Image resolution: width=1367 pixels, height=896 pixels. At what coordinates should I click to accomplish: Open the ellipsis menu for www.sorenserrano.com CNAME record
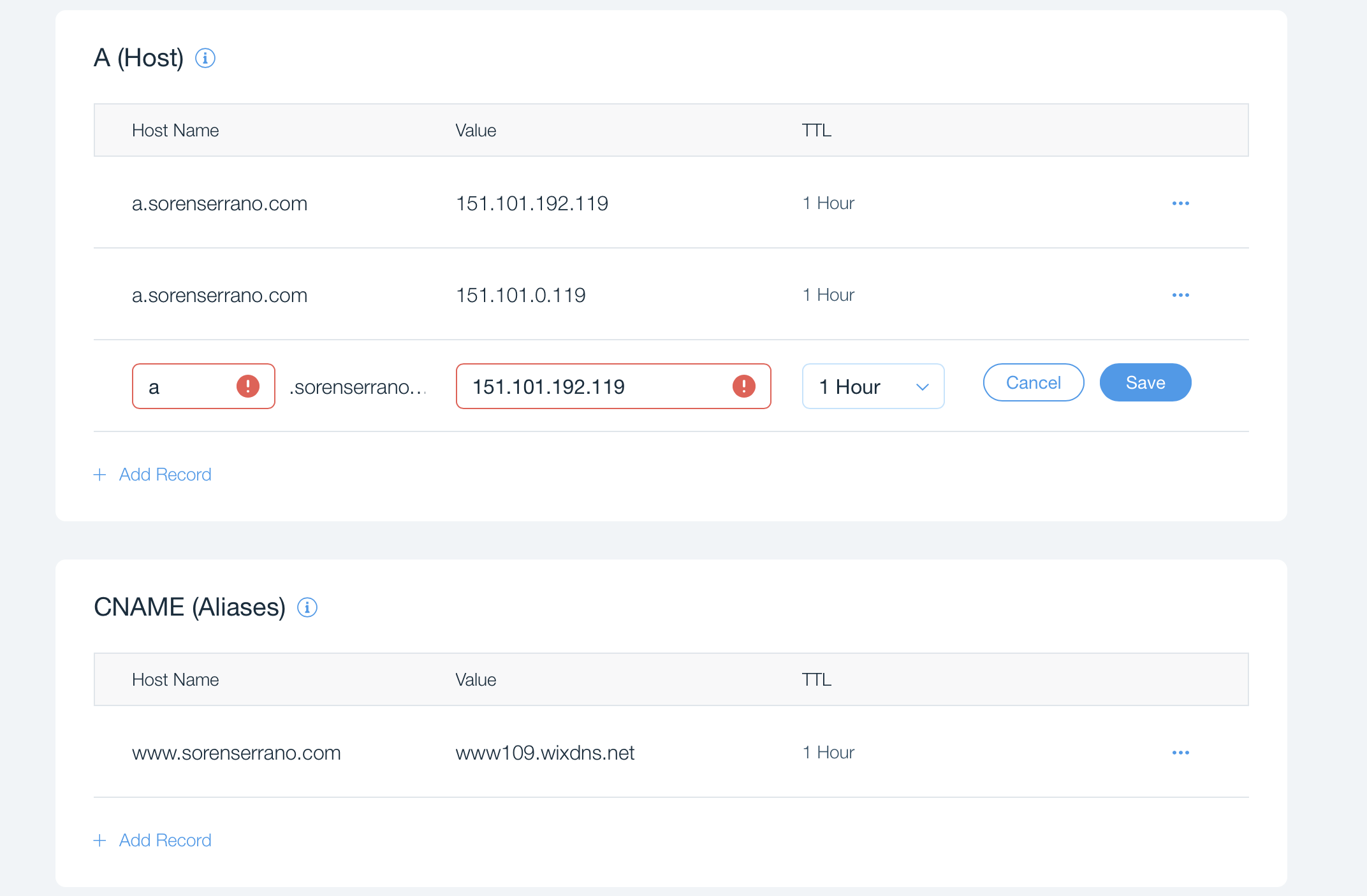(1180, 753)
